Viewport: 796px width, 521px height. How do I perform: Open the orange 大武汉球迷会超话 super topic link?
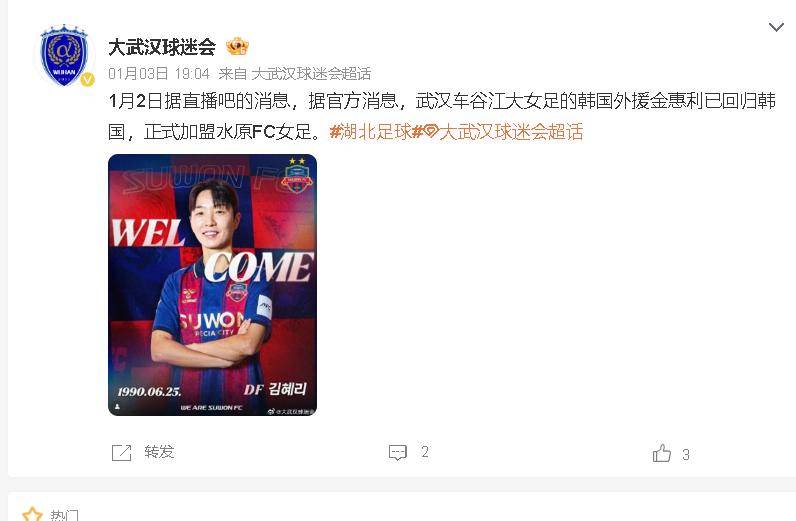511,132
